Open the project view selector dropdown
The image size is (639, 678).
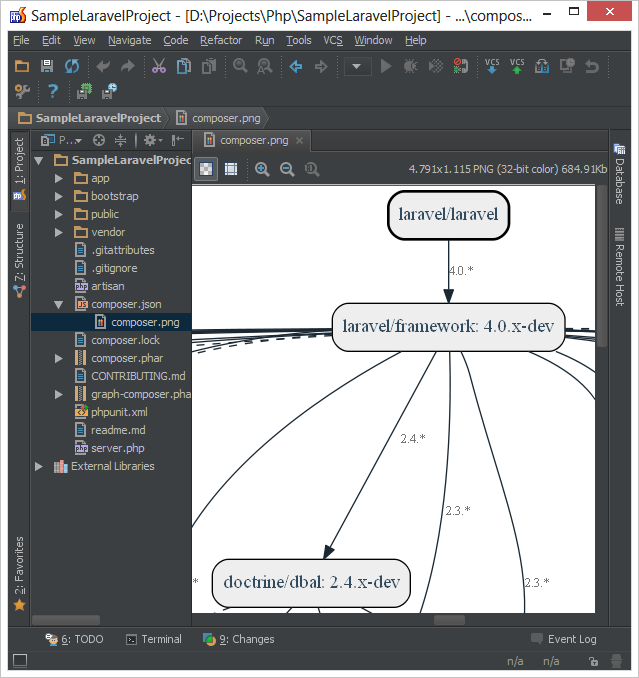tap(61, 141)
